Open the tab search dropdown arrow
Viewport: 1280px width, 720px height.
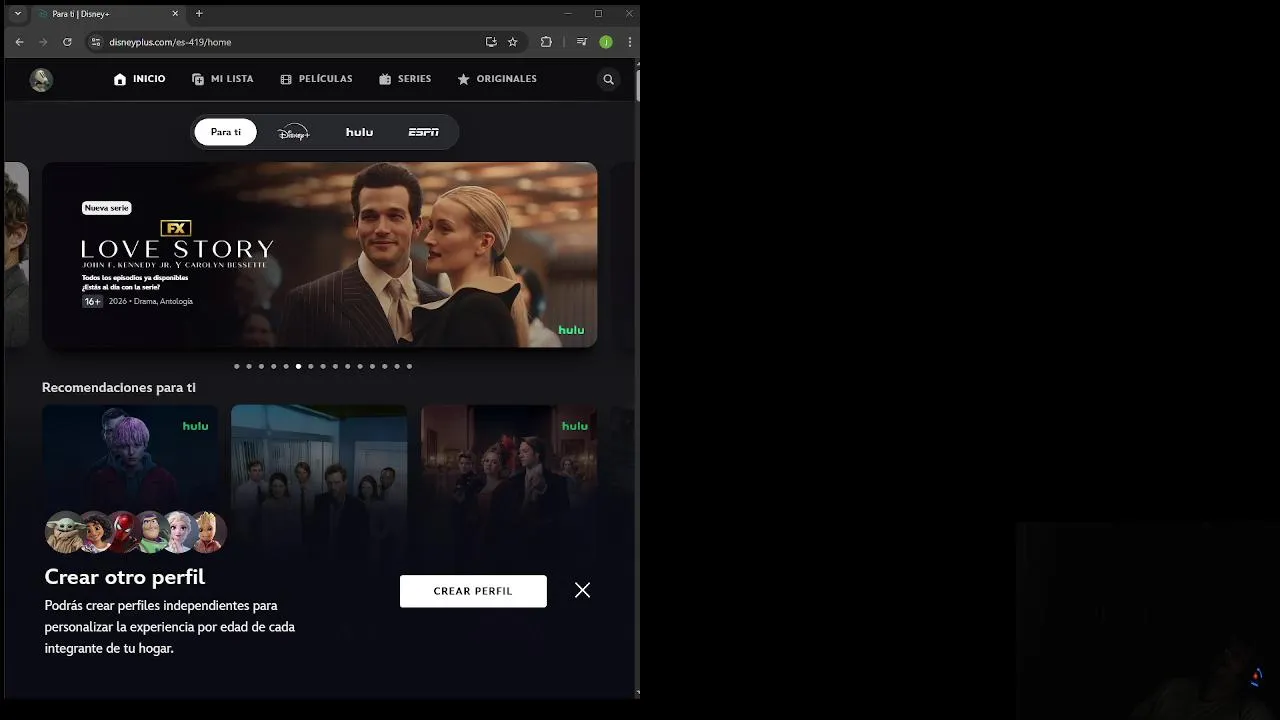pos(18,14)
